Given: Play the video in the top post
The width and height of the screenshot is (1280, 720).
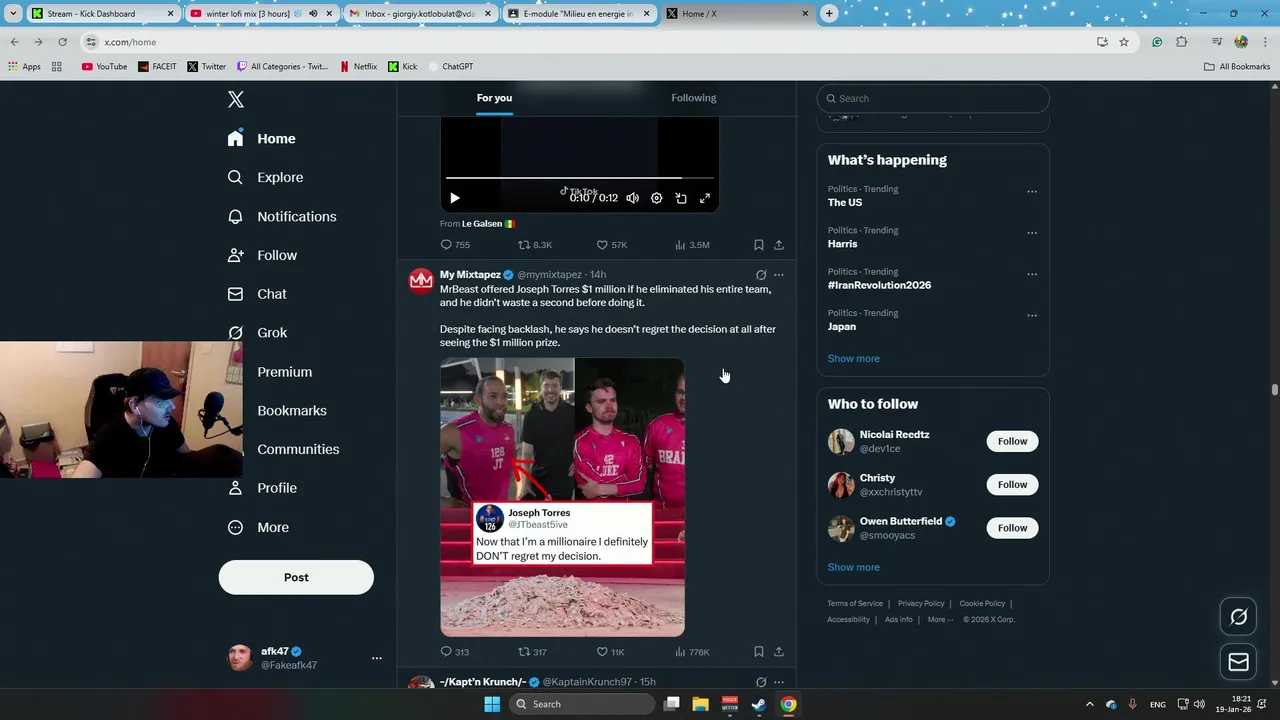Looking at the screenshot, I should coord(455,198).
